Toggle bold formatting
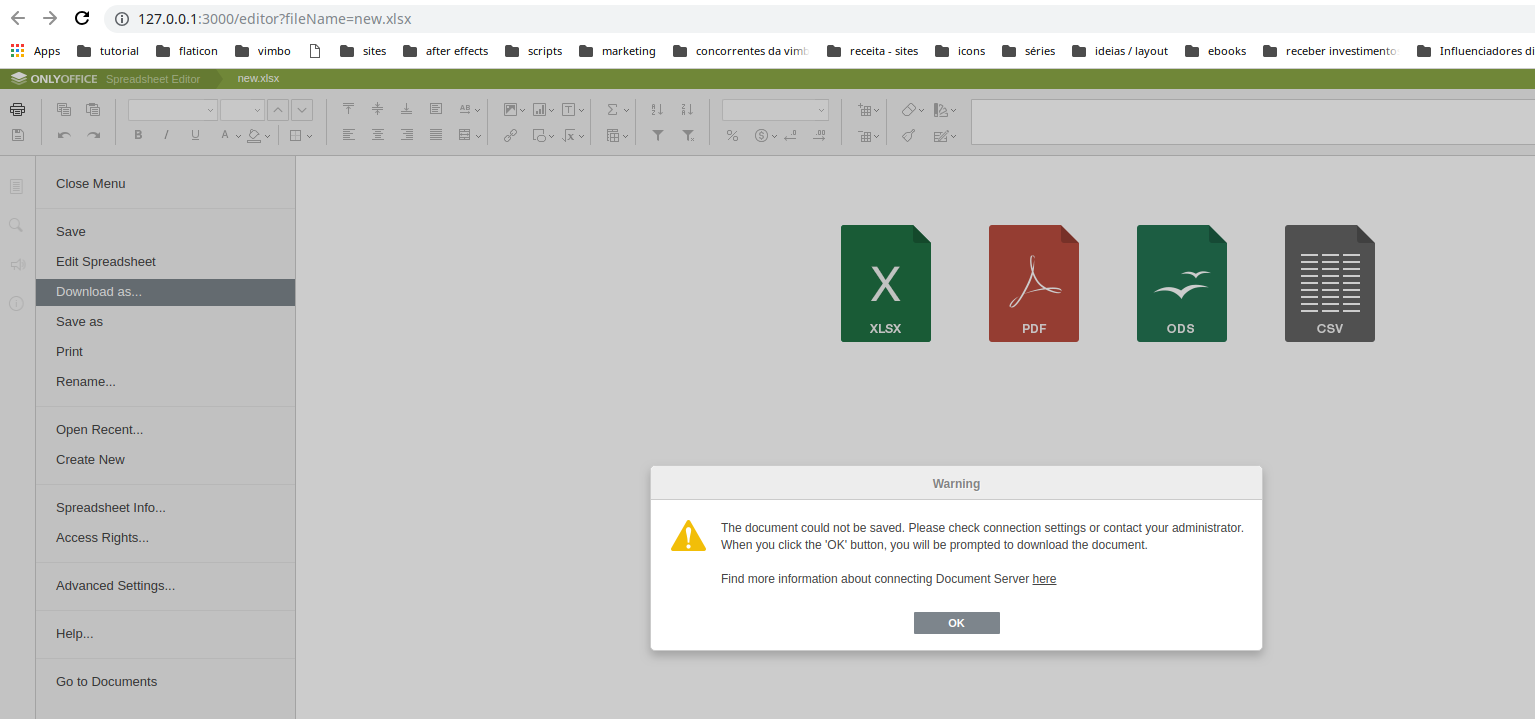 pos(138,135)
